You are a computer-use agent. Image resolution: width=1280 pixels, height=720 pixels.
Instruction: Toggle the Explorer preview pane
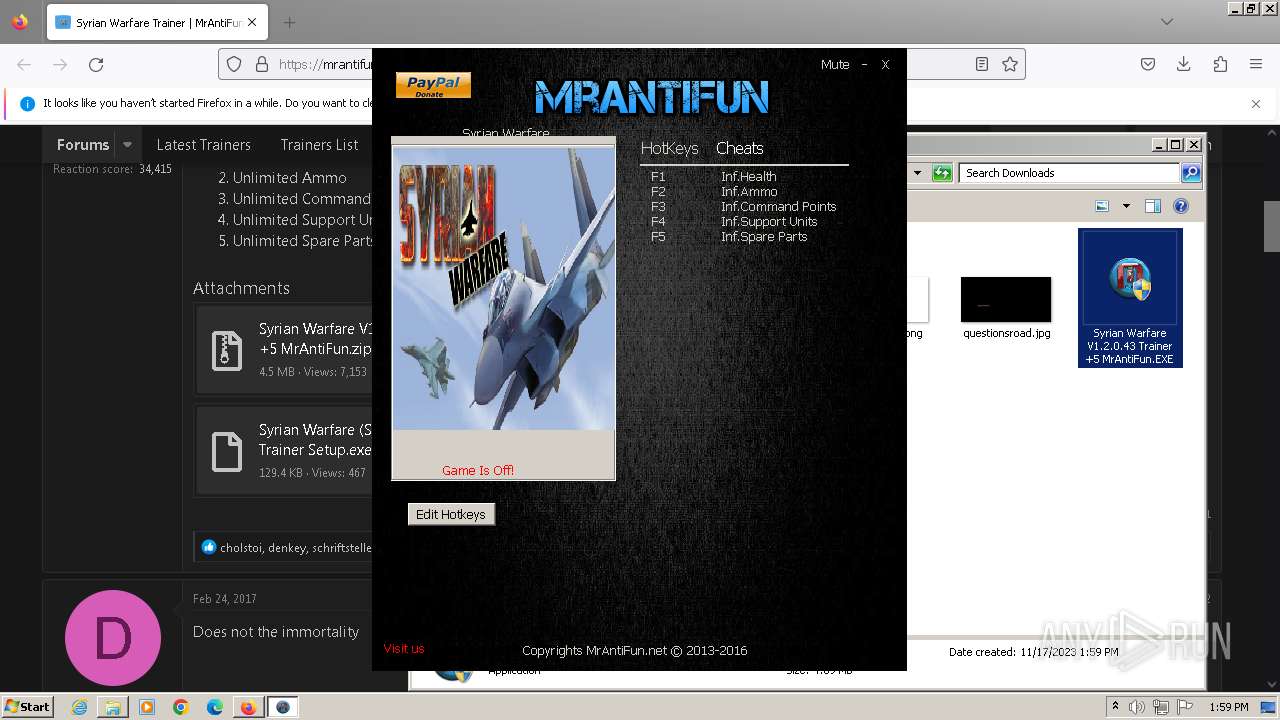pyautogui.click(x=1152, y=206)
